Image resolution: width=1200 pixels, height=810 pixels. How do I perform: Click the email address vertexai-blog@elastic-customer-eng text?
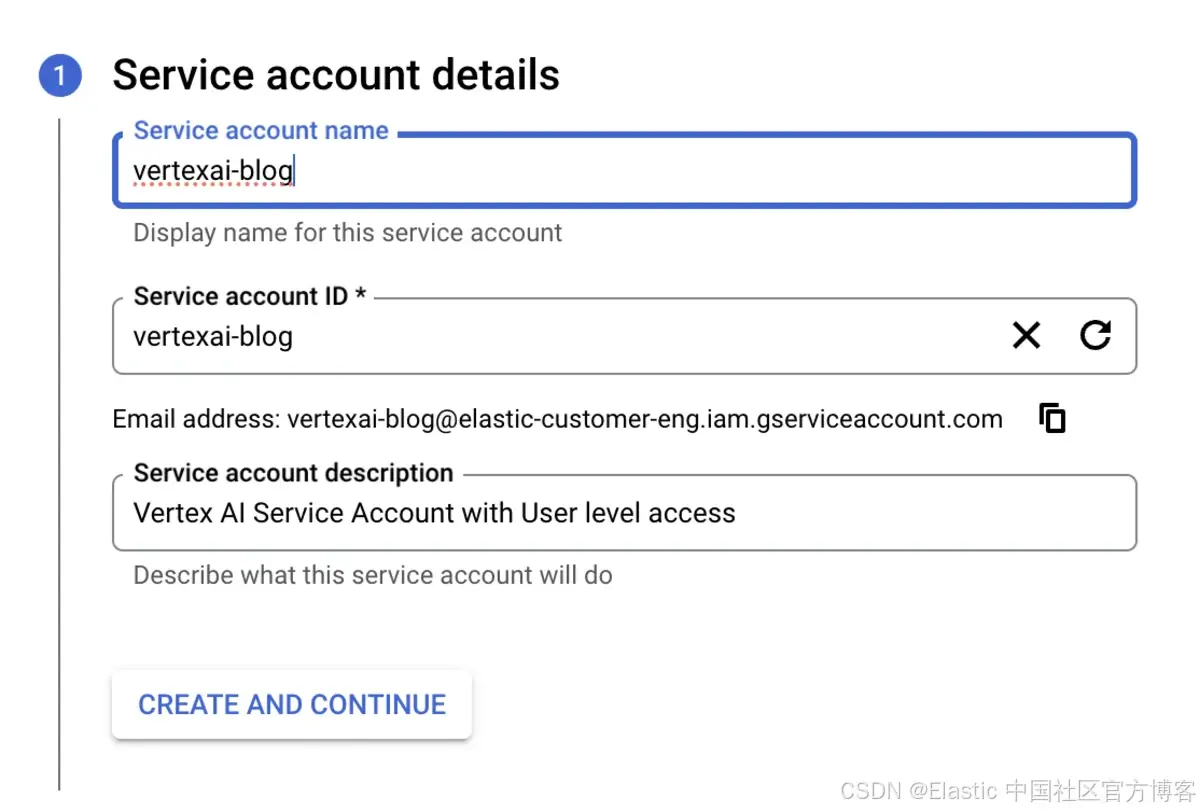tap(645, 419)
